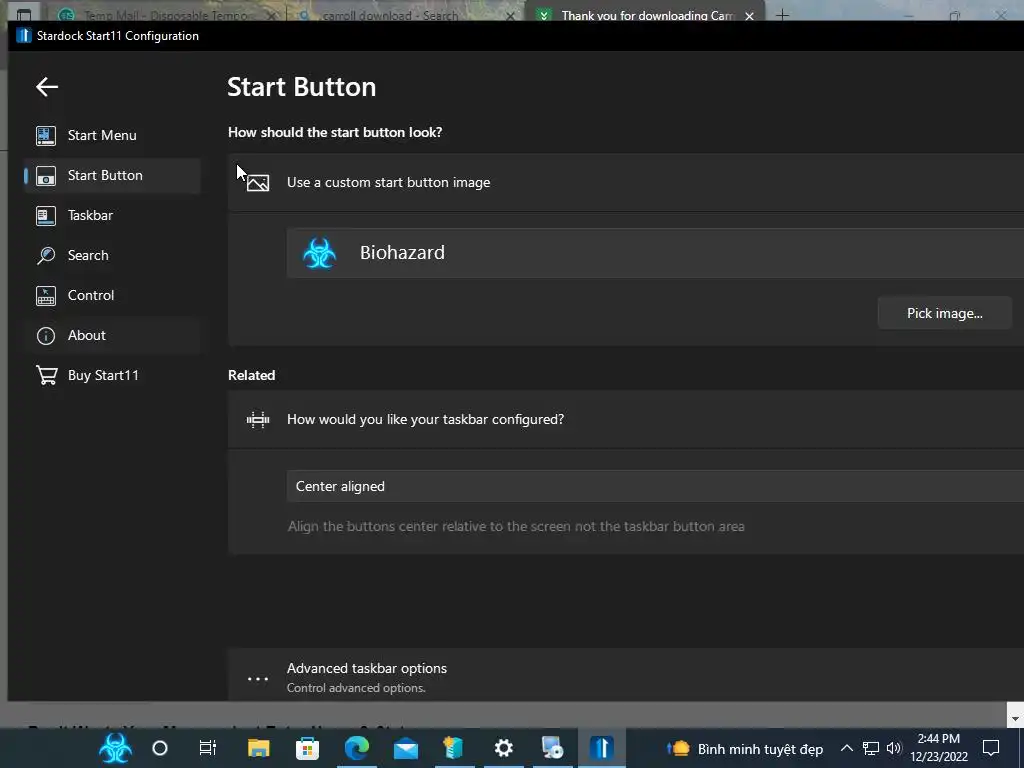
Task: Show hidden tray icons chevron
Action: tap(846, 748)
